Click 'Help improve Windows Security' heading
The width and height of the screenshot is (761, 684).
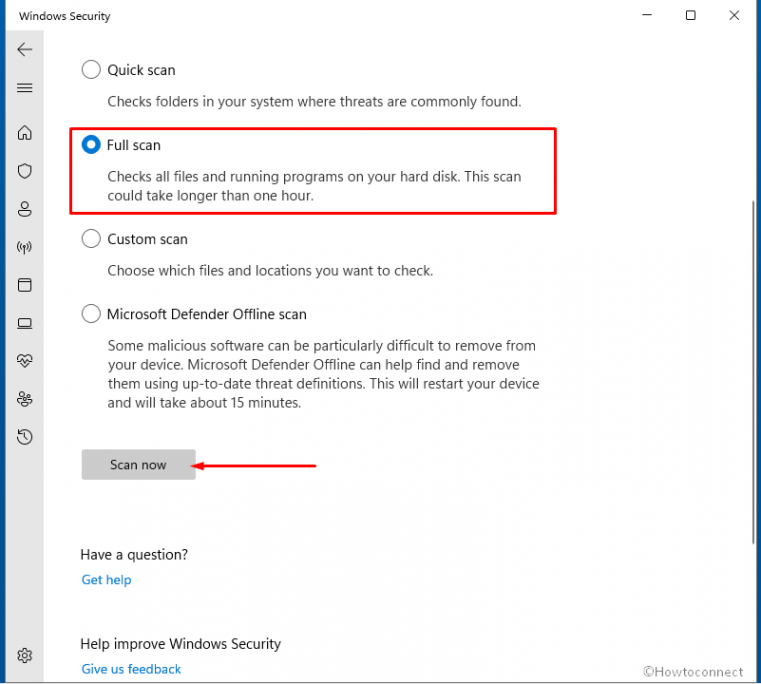pyautogui.click(x=181, y=644)
